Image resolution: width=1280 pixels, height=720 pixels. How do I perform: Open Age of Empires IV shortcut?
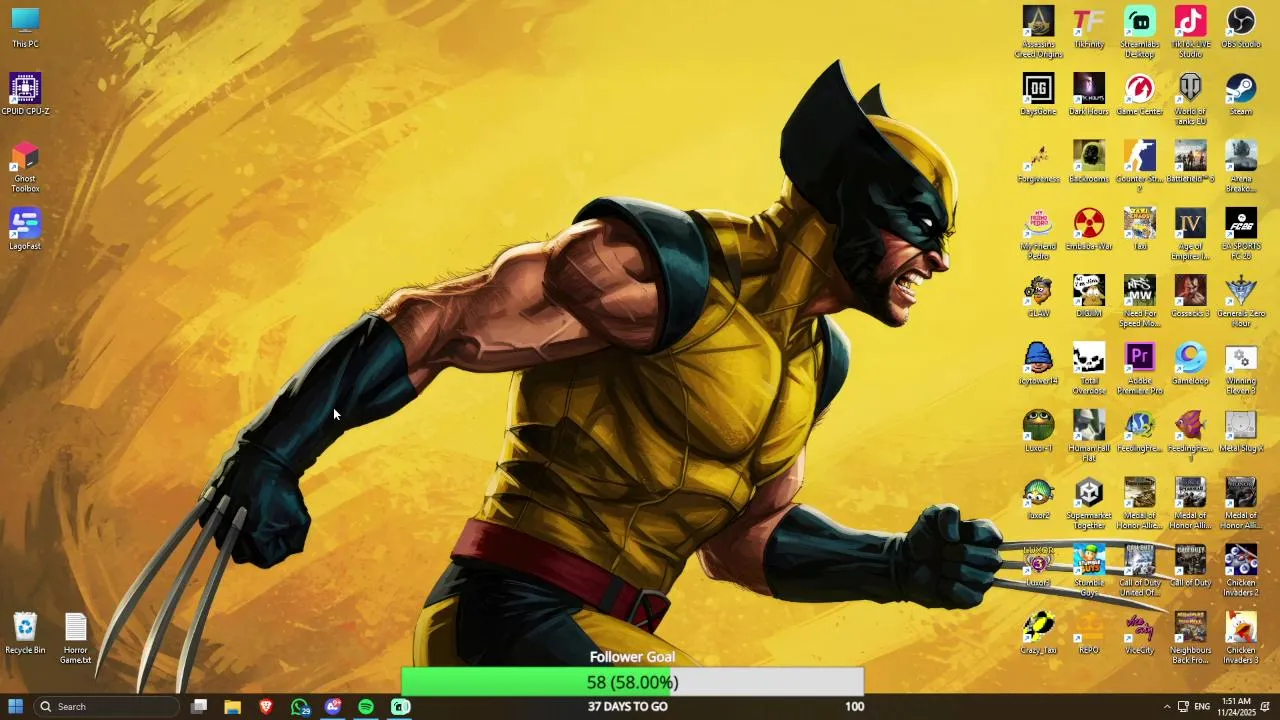pyautogui.click(x=1190, y=233)
